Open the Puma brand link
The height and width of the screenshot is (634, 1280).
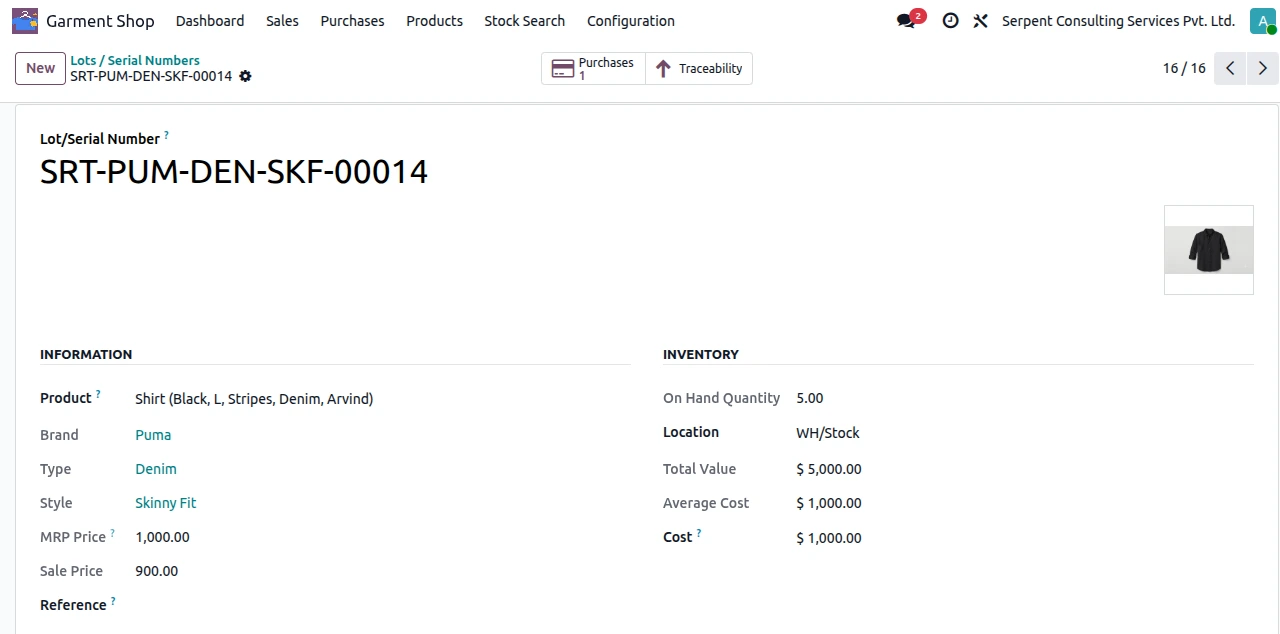tap(153, 435)
